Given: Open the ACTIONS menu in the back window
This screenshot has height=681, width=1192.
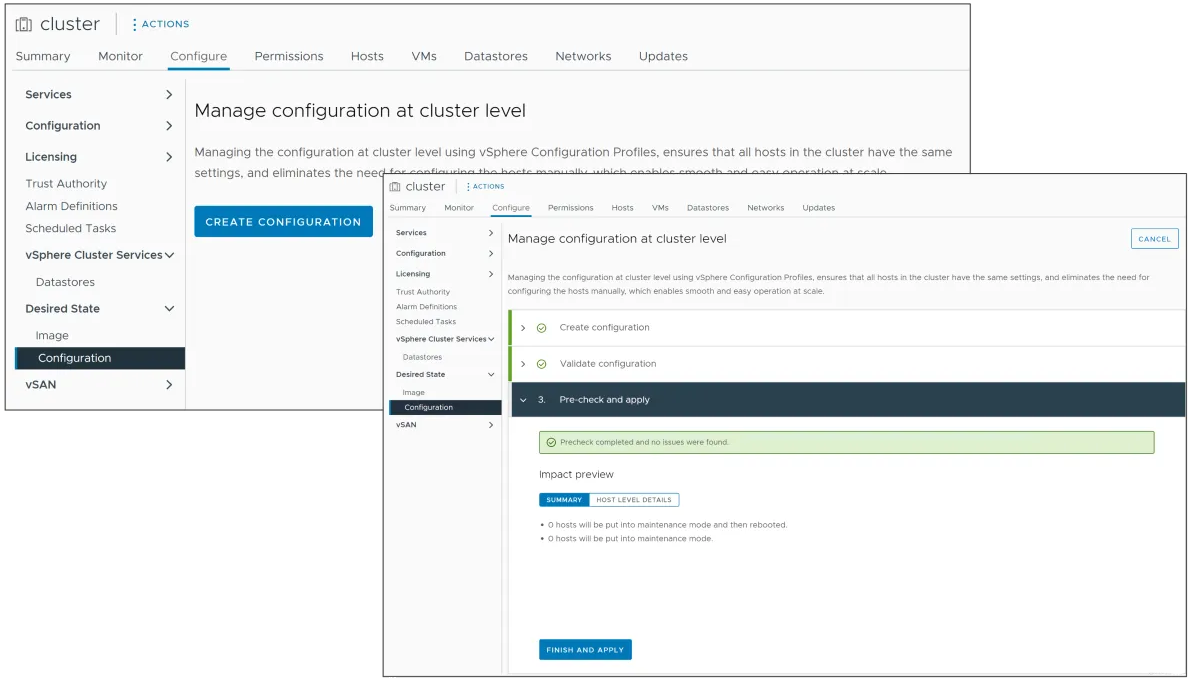Looking at the screenshot, I should point(160,24).
